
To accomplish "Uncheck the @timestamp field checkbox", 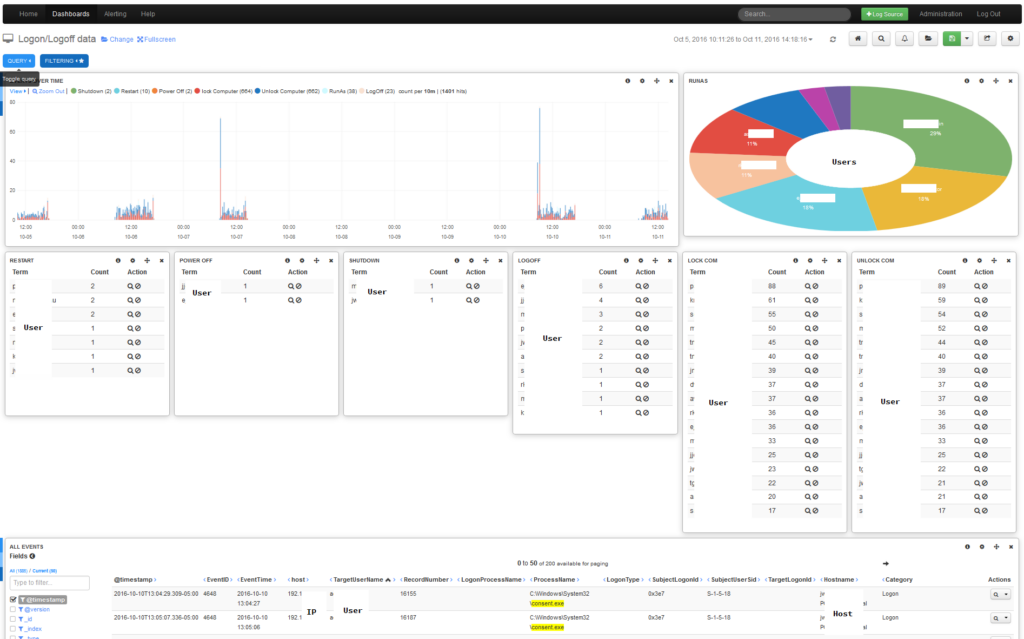I will pyautogui.click(x=13, y=599).
